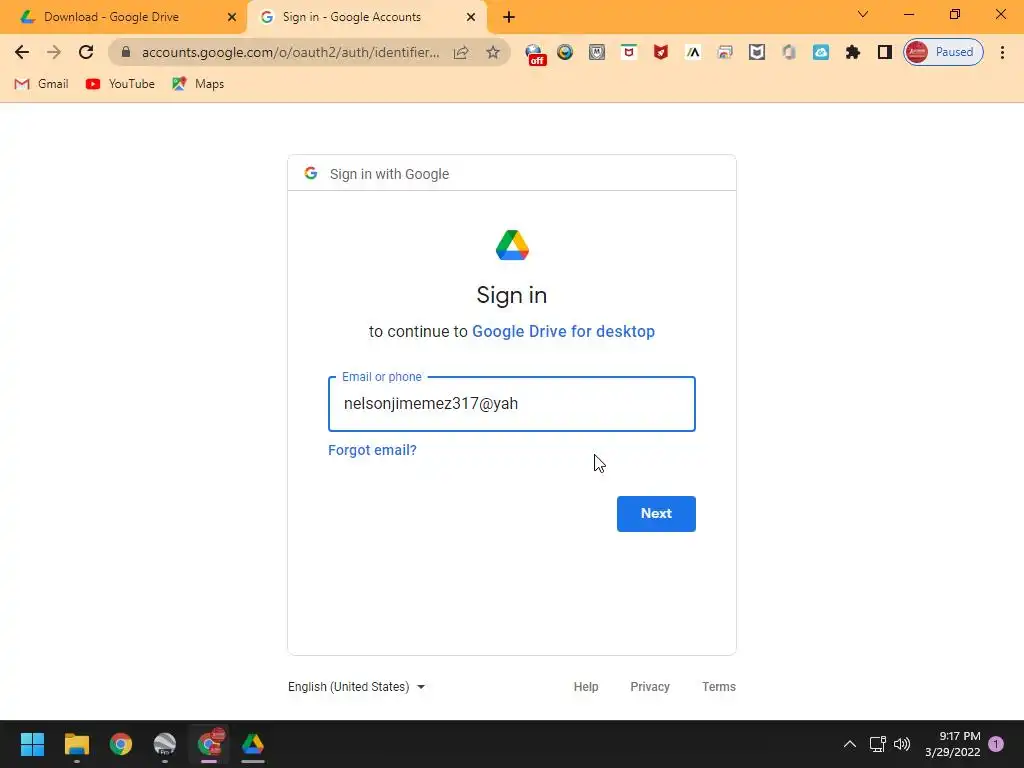The height and width of the screenshot is (768, 1024).
Task: Reload the page with the refresh icon
Action: (x=86, y=52)
